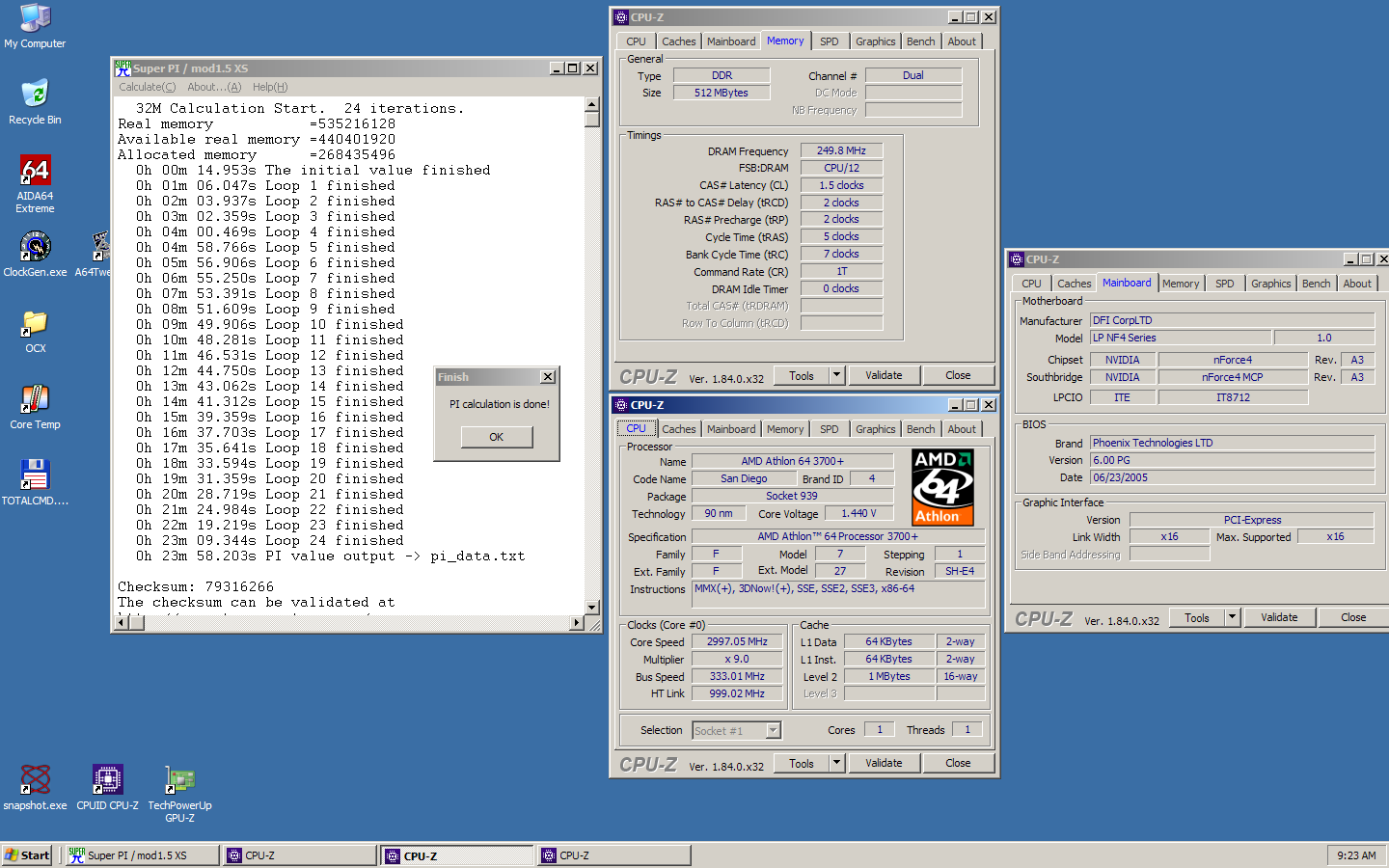1389x868 pixels.
Task: Switch to the first CPU-Z taskbar button
Action: point(299,855)
